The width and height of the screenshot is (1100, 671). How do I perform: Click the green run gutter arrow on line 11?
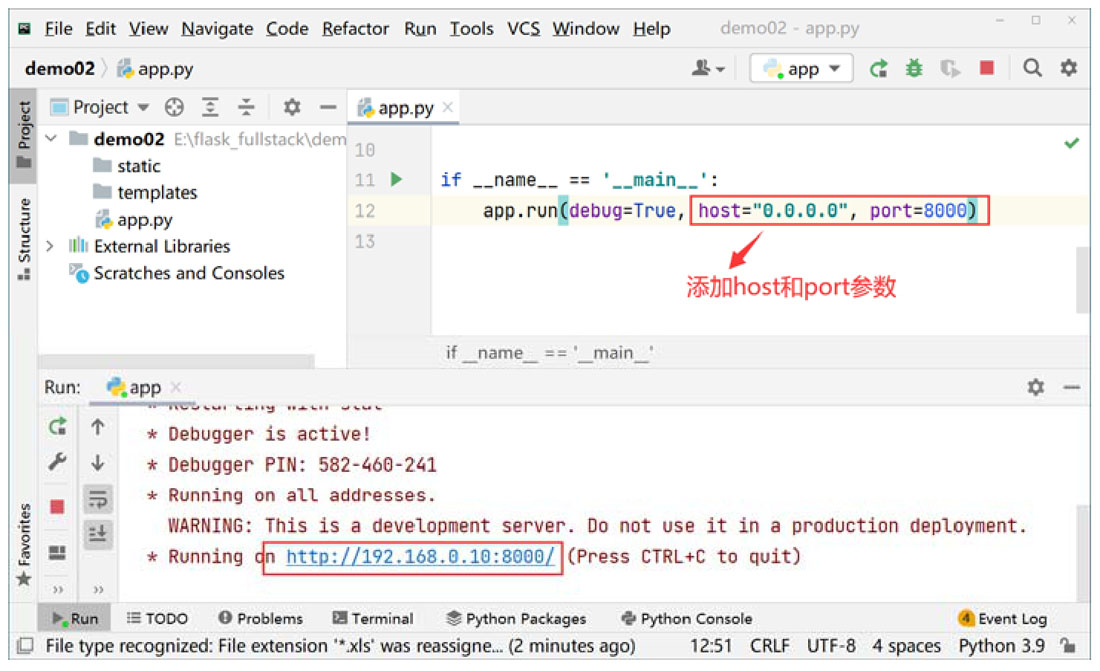[x=396, y=180]
